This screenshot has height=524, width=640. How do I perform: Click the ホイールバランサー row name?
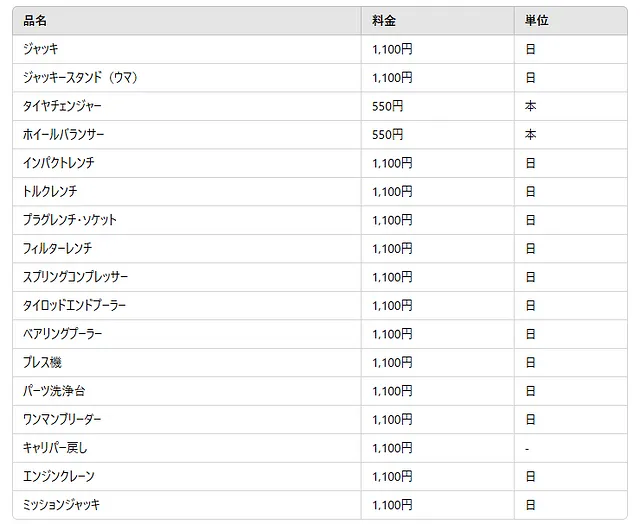point(64,134)
